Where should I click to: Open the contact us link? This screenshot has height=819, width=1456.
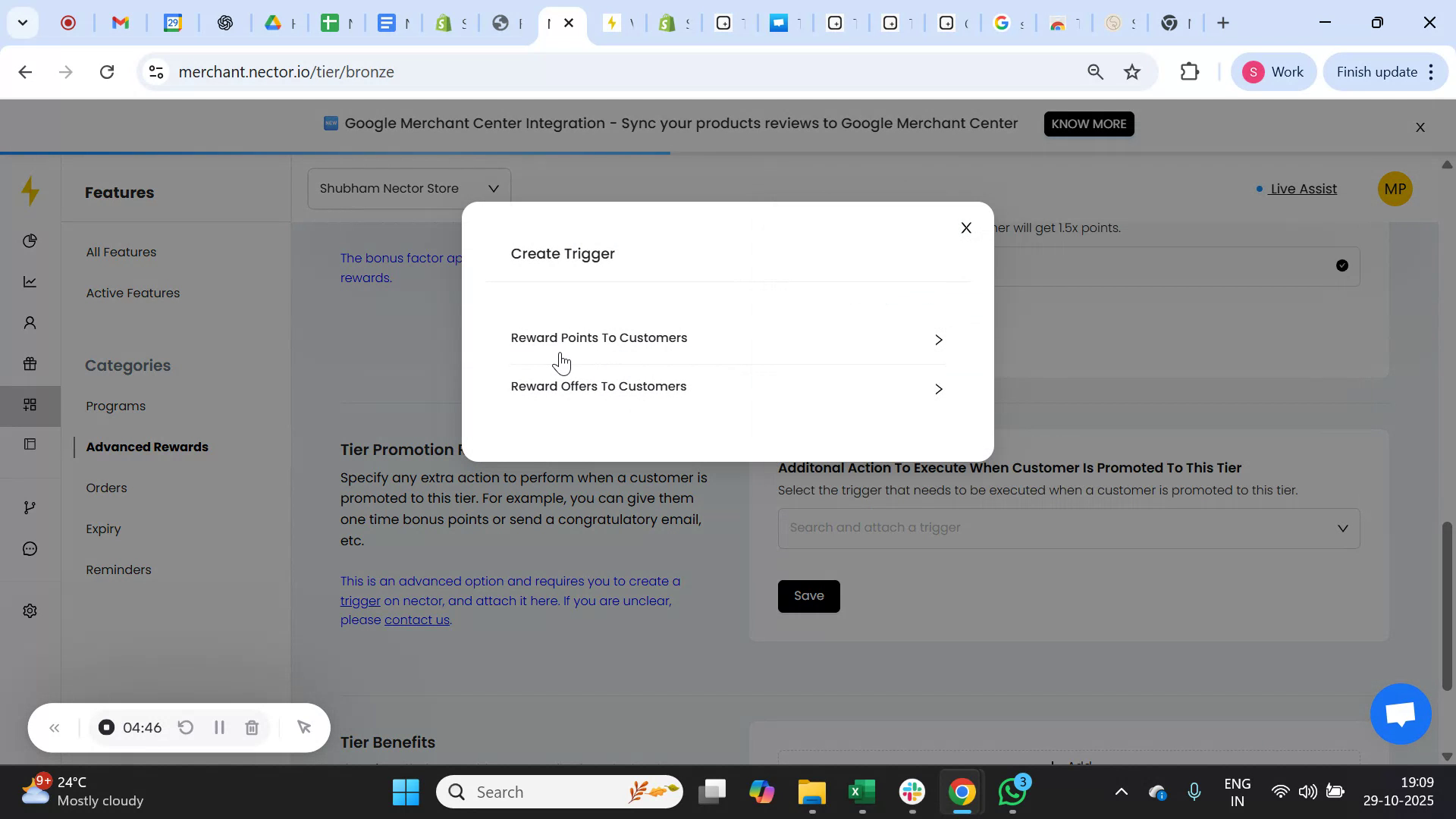click(x=416, y=619)
